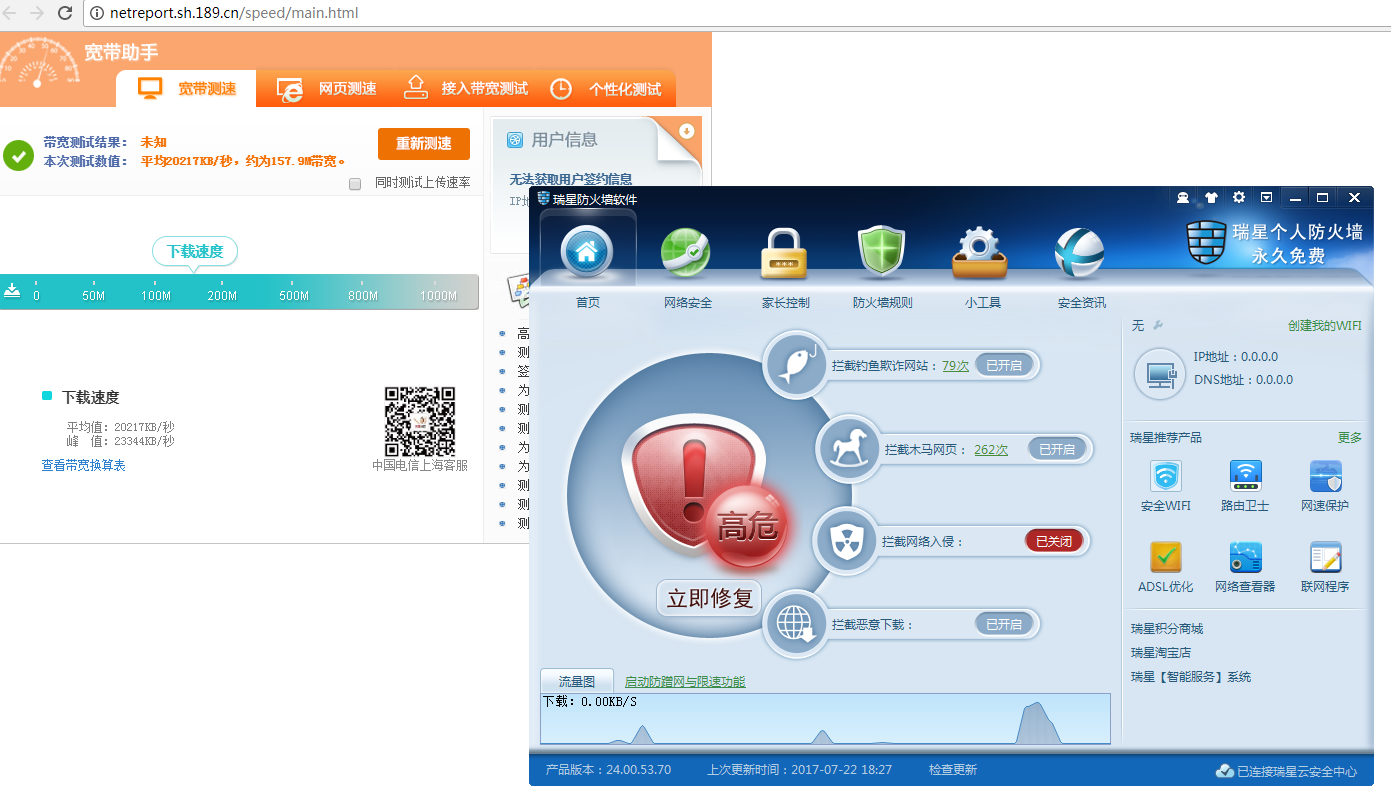This screenshot has height=799, width=1391.
Task: Launch the 路由卫士 router icon
Action: pyautogui.click(x=1245, y=476)
